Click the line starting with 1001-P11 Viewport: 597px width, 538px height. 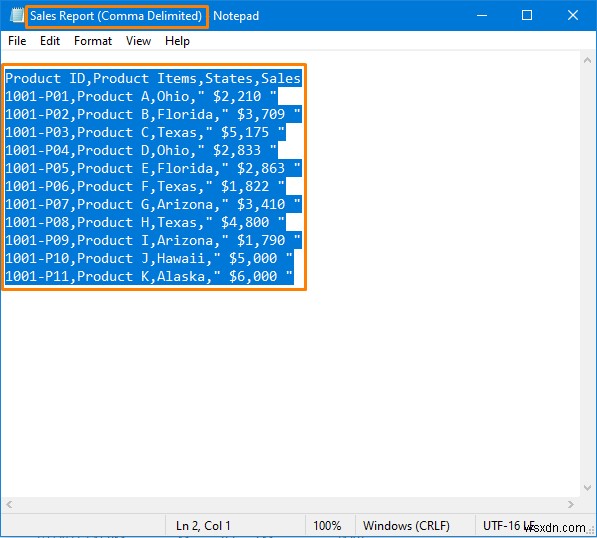[149, 276]
